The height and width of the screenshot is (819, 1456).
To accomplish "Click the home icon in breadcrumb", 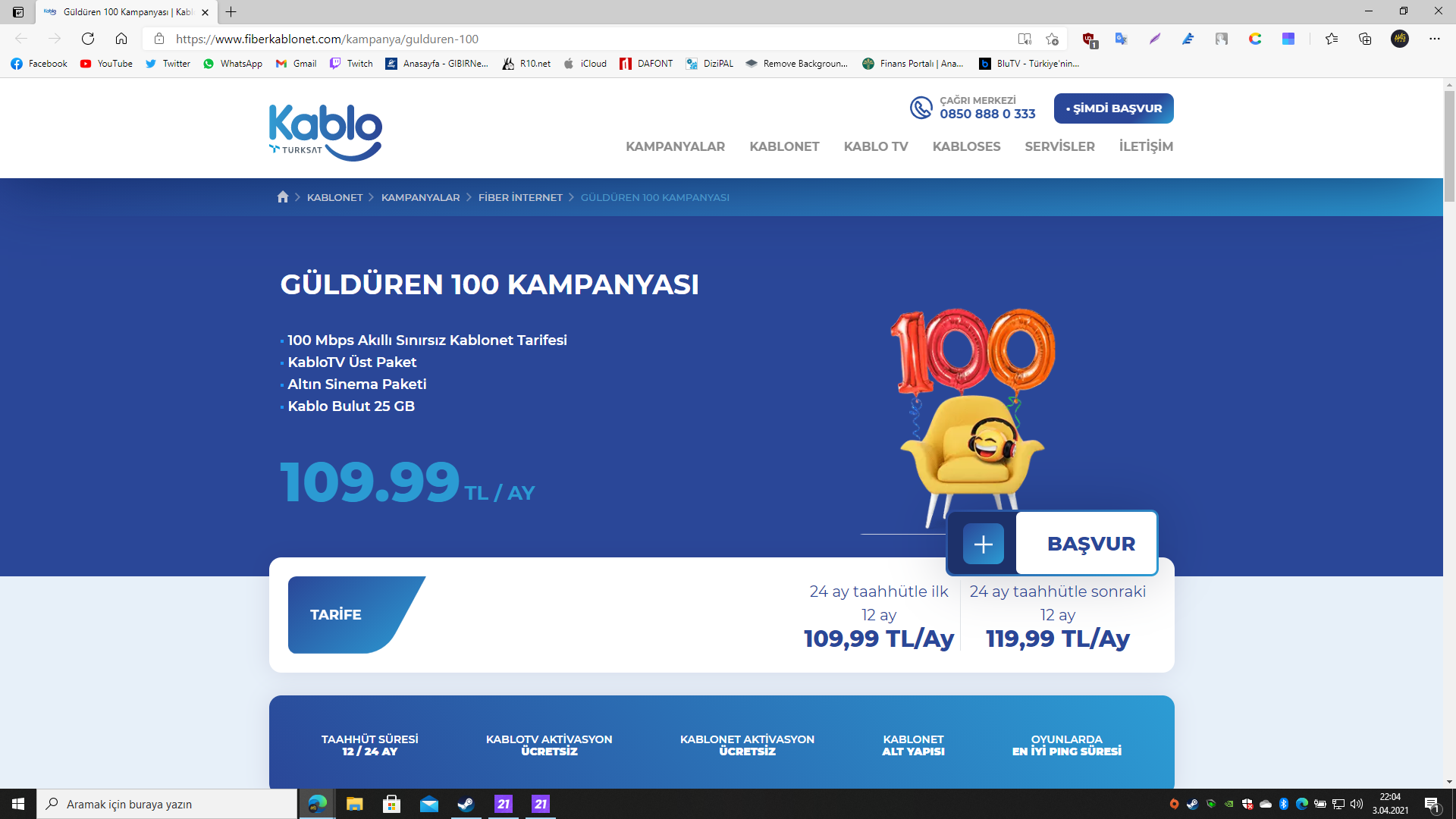I will pos(283,197).
